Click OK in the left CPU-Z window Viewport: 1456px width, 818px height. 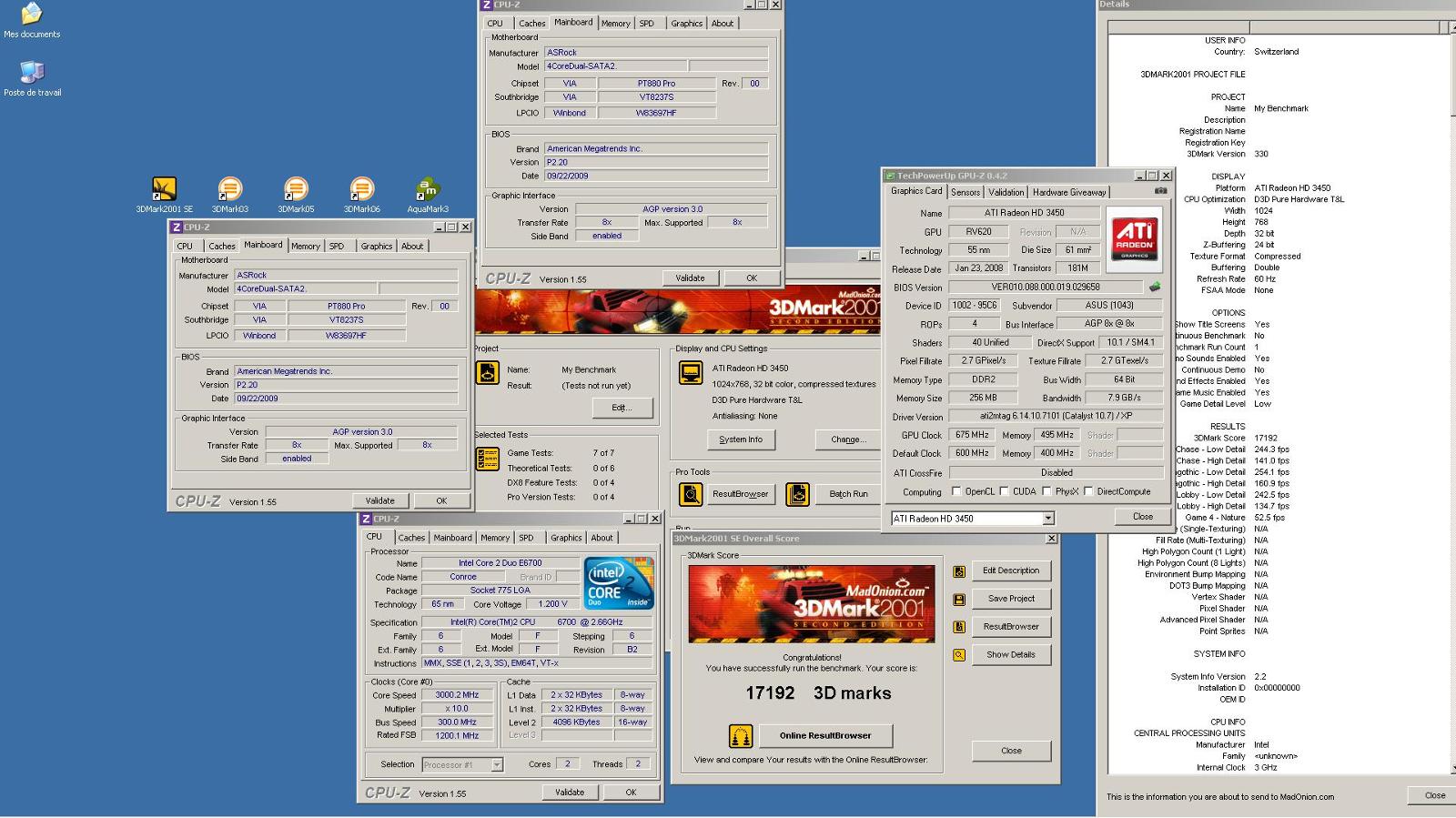(441, 500)
